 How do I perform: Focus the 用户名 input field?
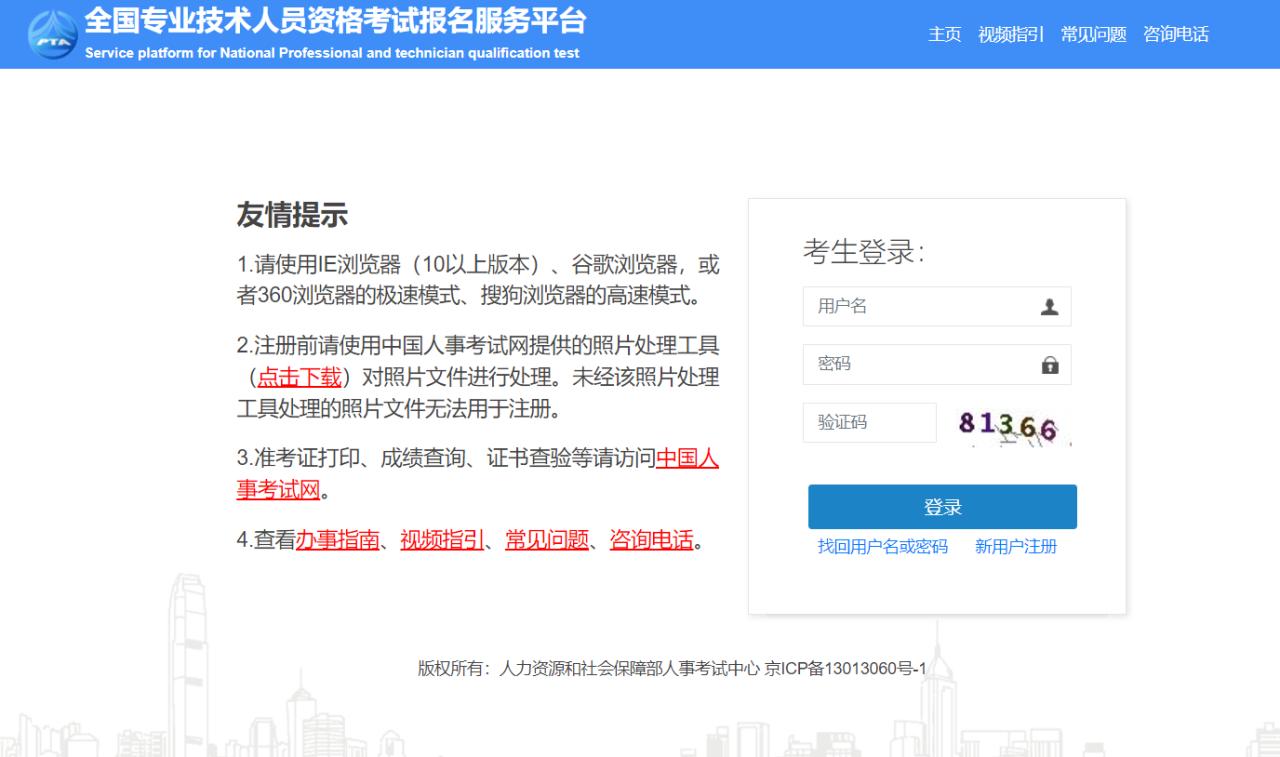(937, 306)
